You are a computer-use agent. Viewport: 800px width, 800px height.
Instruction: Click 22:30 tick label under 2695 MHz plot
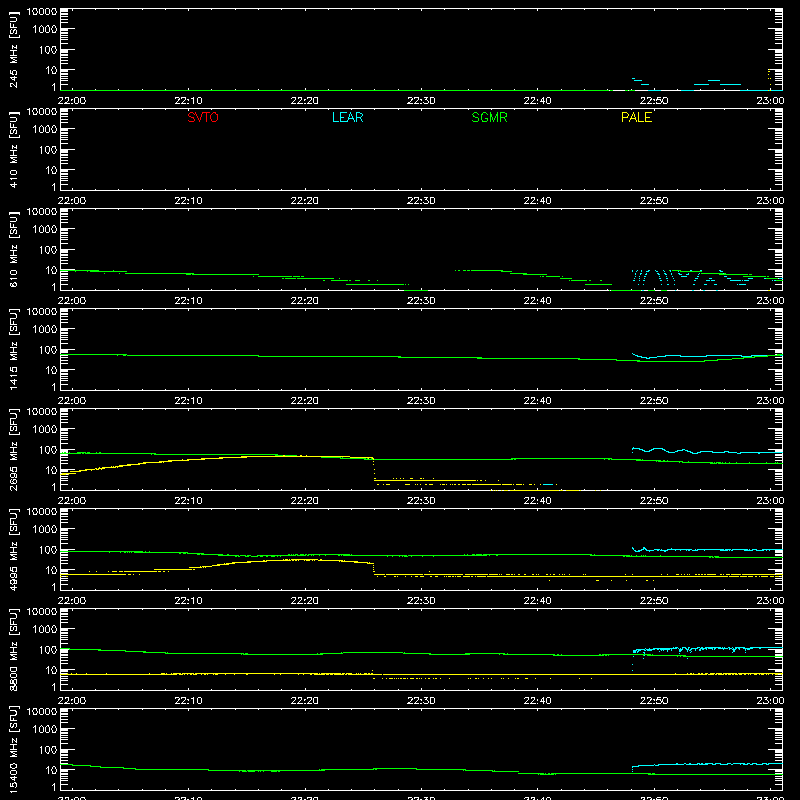pos(421,501)
